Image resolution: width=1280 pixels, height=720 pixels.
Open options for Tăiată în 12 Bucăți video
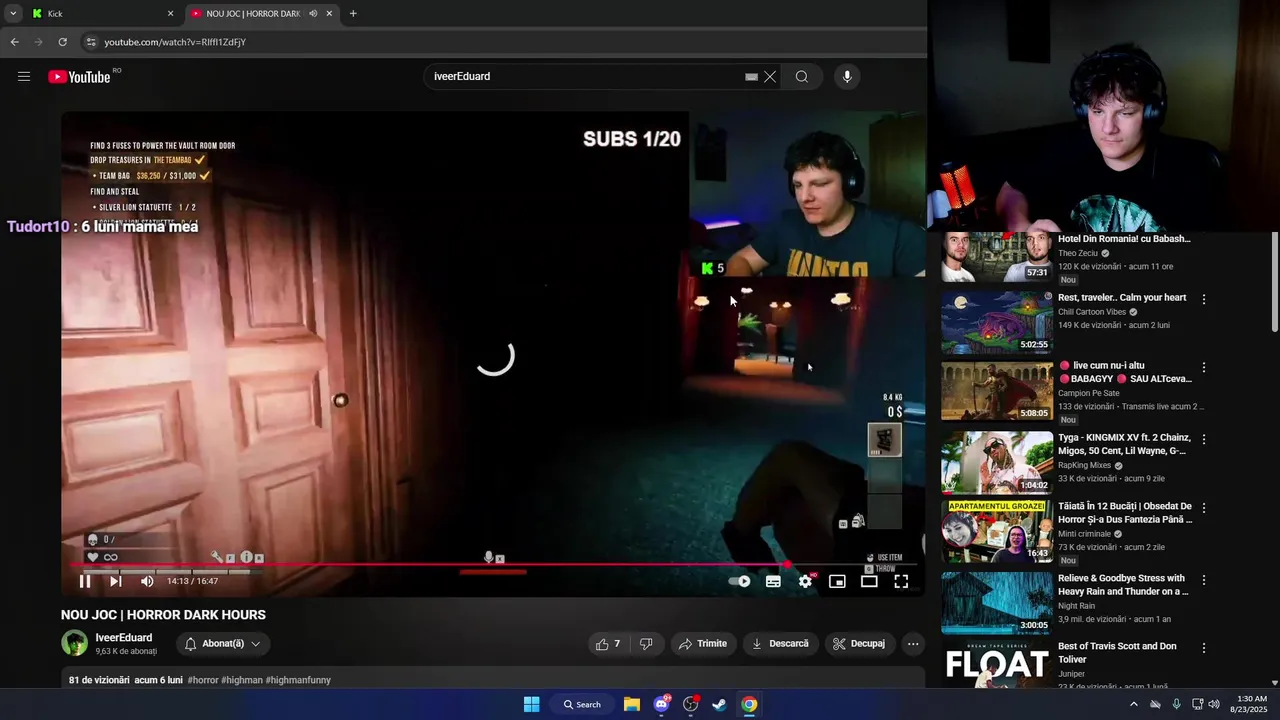1204,508
